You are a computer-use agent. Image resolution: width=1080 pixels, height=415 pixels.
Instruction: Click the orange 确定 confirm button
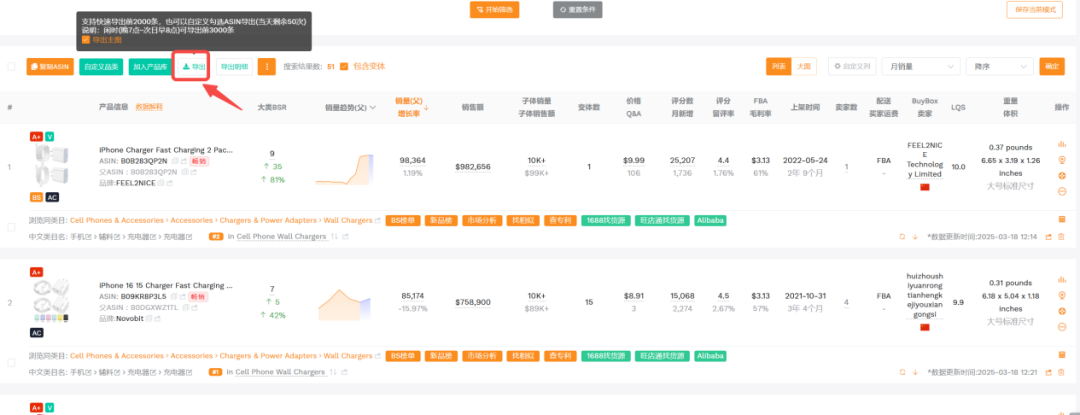pos(1052,67)
